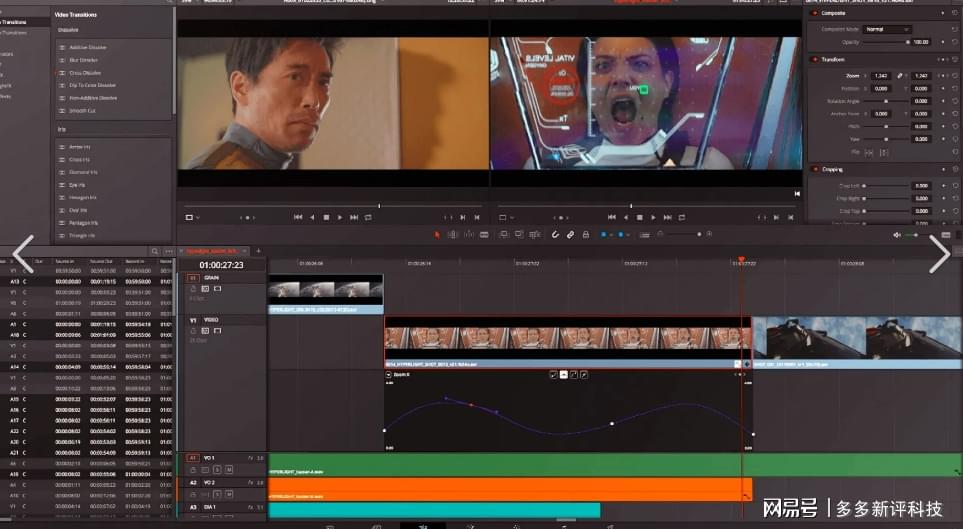Toggle loop playback in timeline viewer
963x529 pixels.
pyautogui.click(x=682, y=217)
